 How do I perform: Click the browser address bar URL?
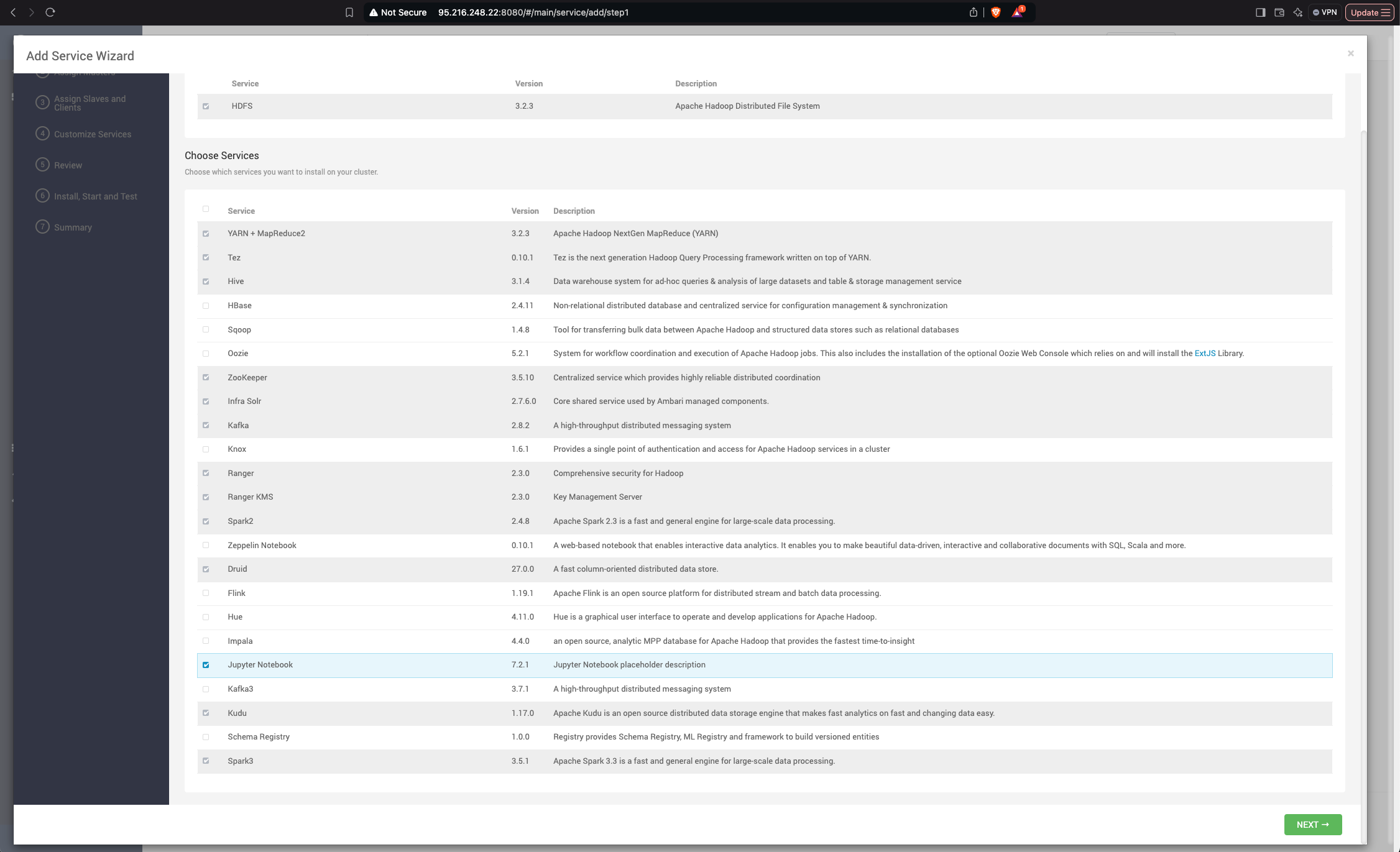point(533,12)
